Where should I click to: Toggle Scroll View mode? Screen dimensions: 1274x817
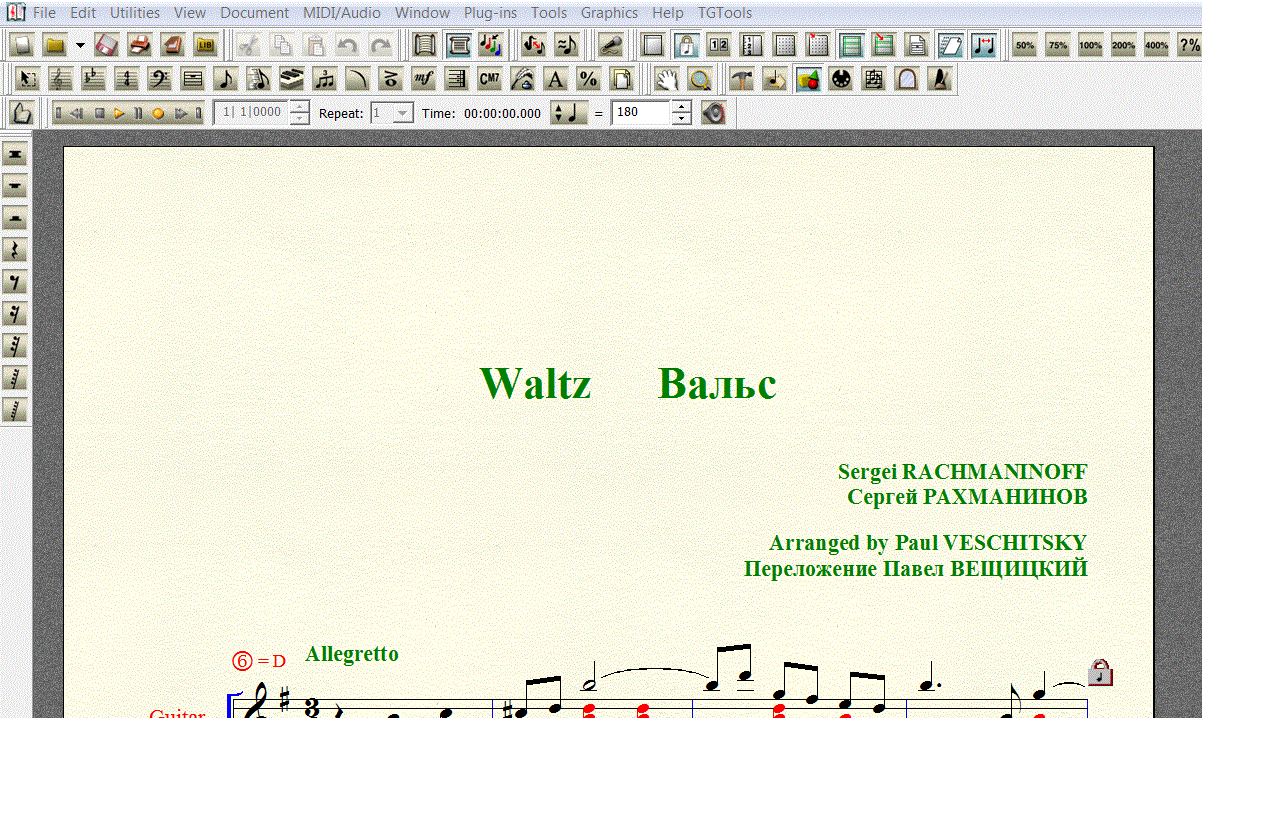[x=426, y=45]
